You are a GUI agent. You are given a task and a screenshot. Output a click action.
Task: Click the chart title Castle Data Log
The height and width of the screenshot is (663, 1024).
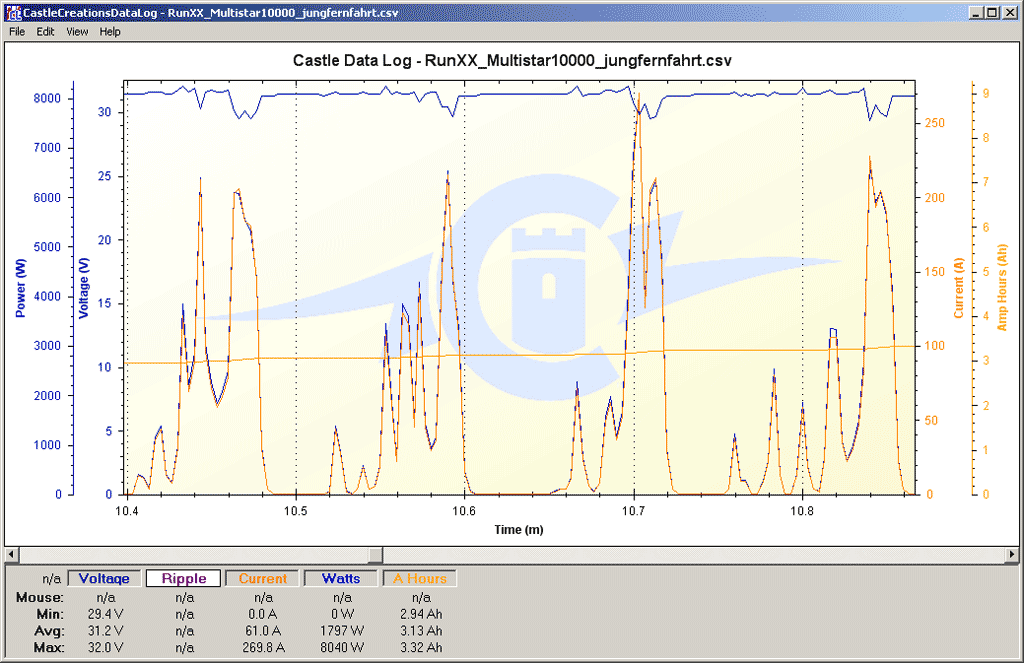pyautogui.click(x=512, y=61)
